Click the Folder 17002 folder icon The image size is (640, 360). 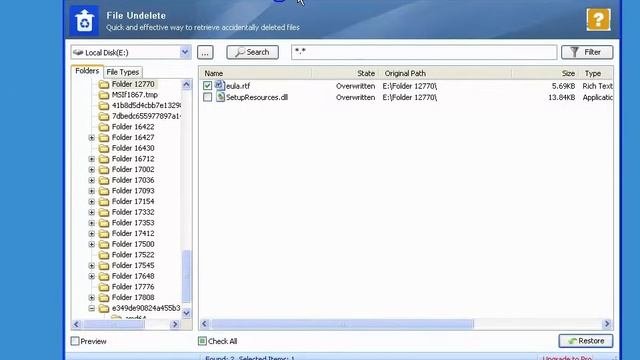[x=104, y=169]
